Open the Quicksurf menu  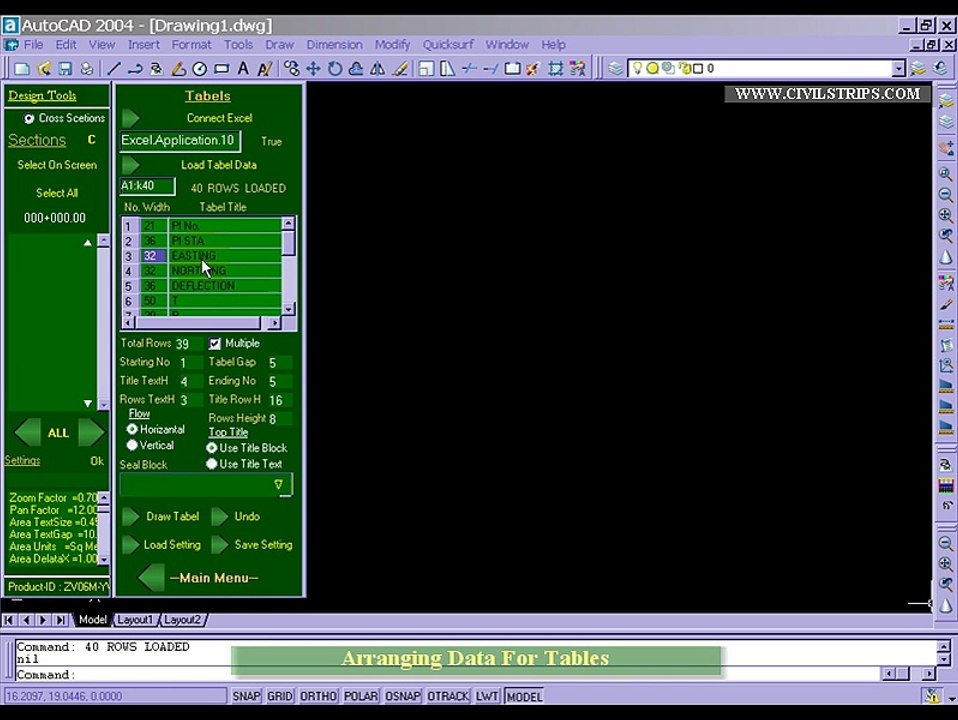pos(448,45)
